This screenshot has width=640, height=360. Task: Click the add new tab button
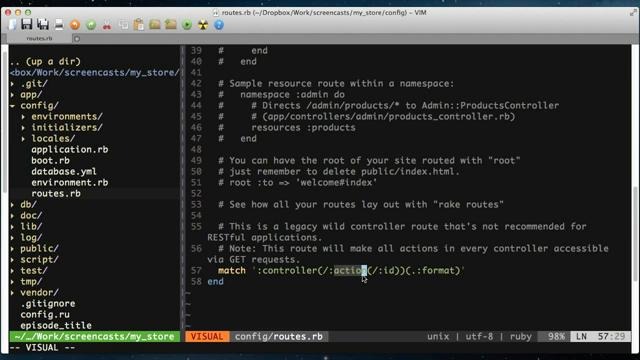pos(77,39)
